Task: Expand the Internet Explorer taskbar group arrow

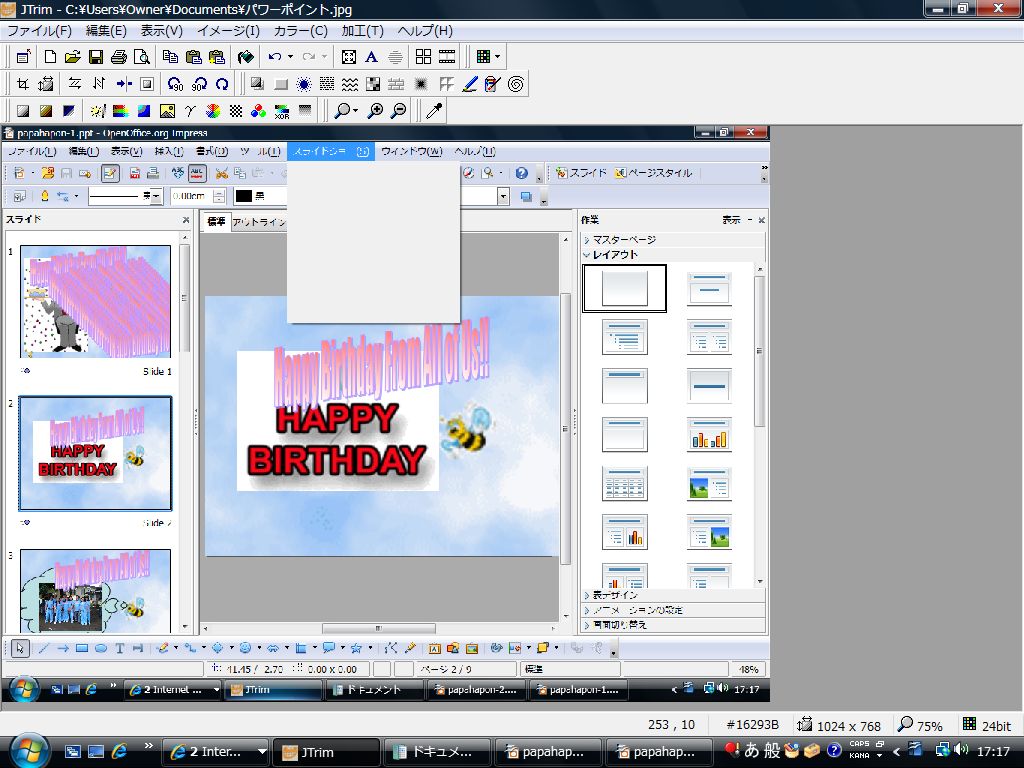Action: tap(262, 752)
